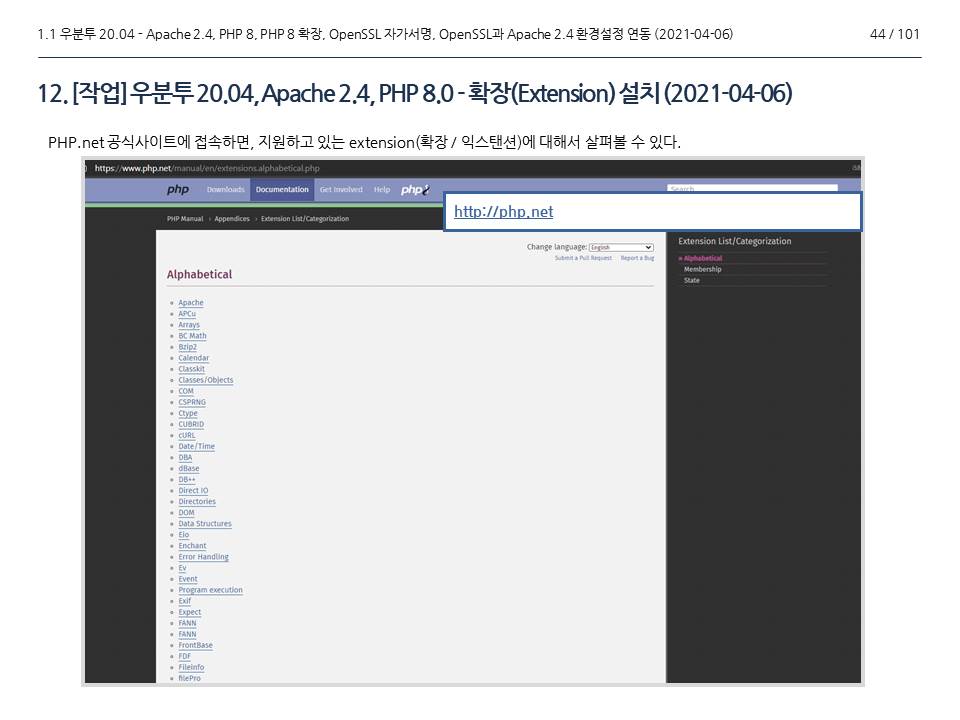
Task: Open the Event extension link
Action: 188,579
